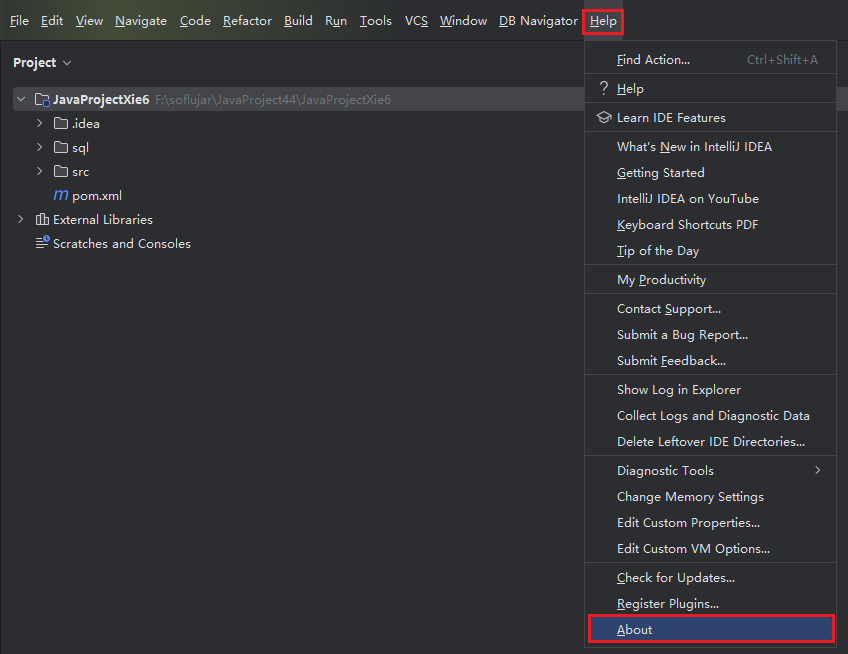Close the Help menu in menu bar
848x654 pixels.
click(x=603, y=21)
